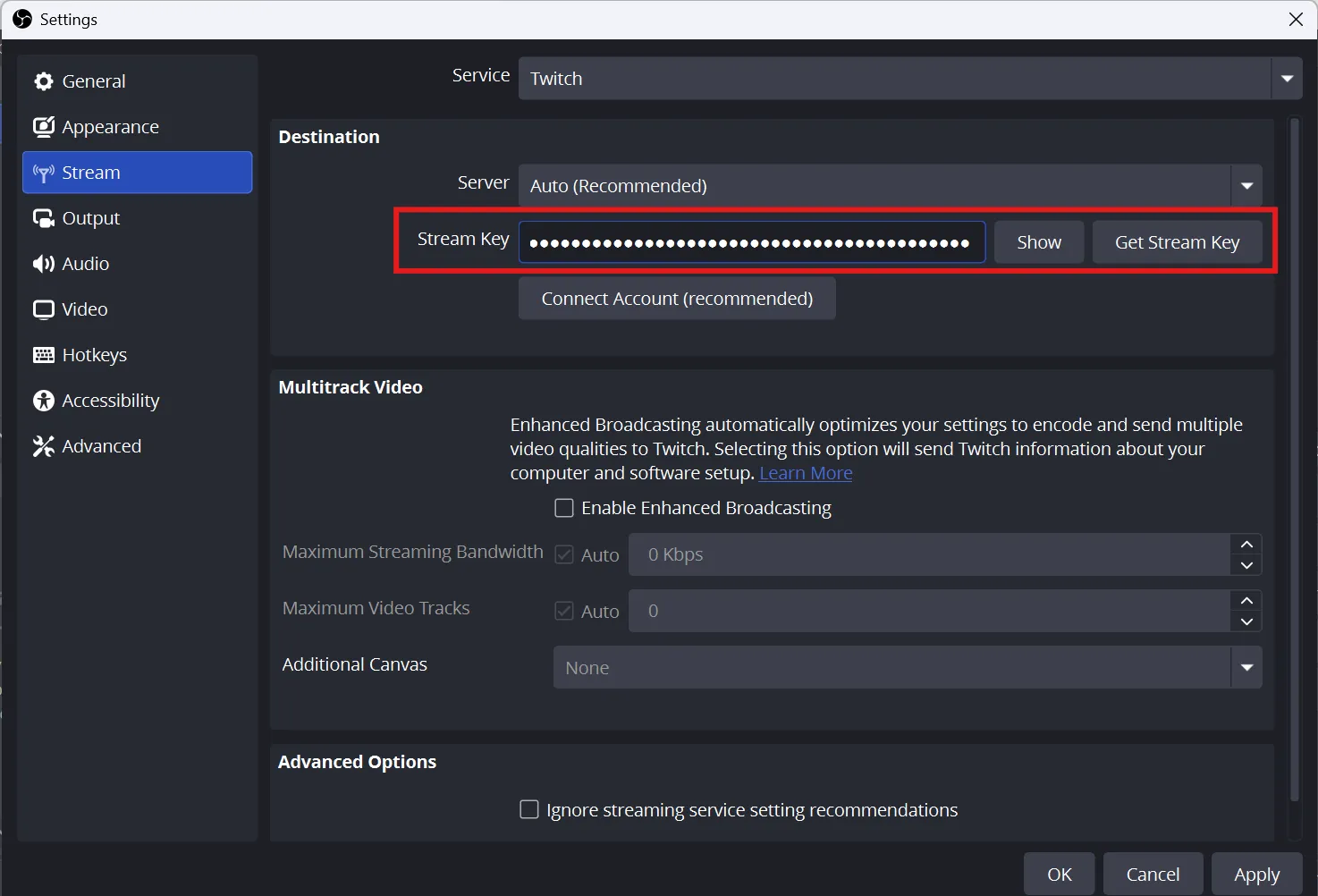Expand the Additional Canvas dropdown
The width and height of the screenshot is (1318, 896).
click(907, 668)
